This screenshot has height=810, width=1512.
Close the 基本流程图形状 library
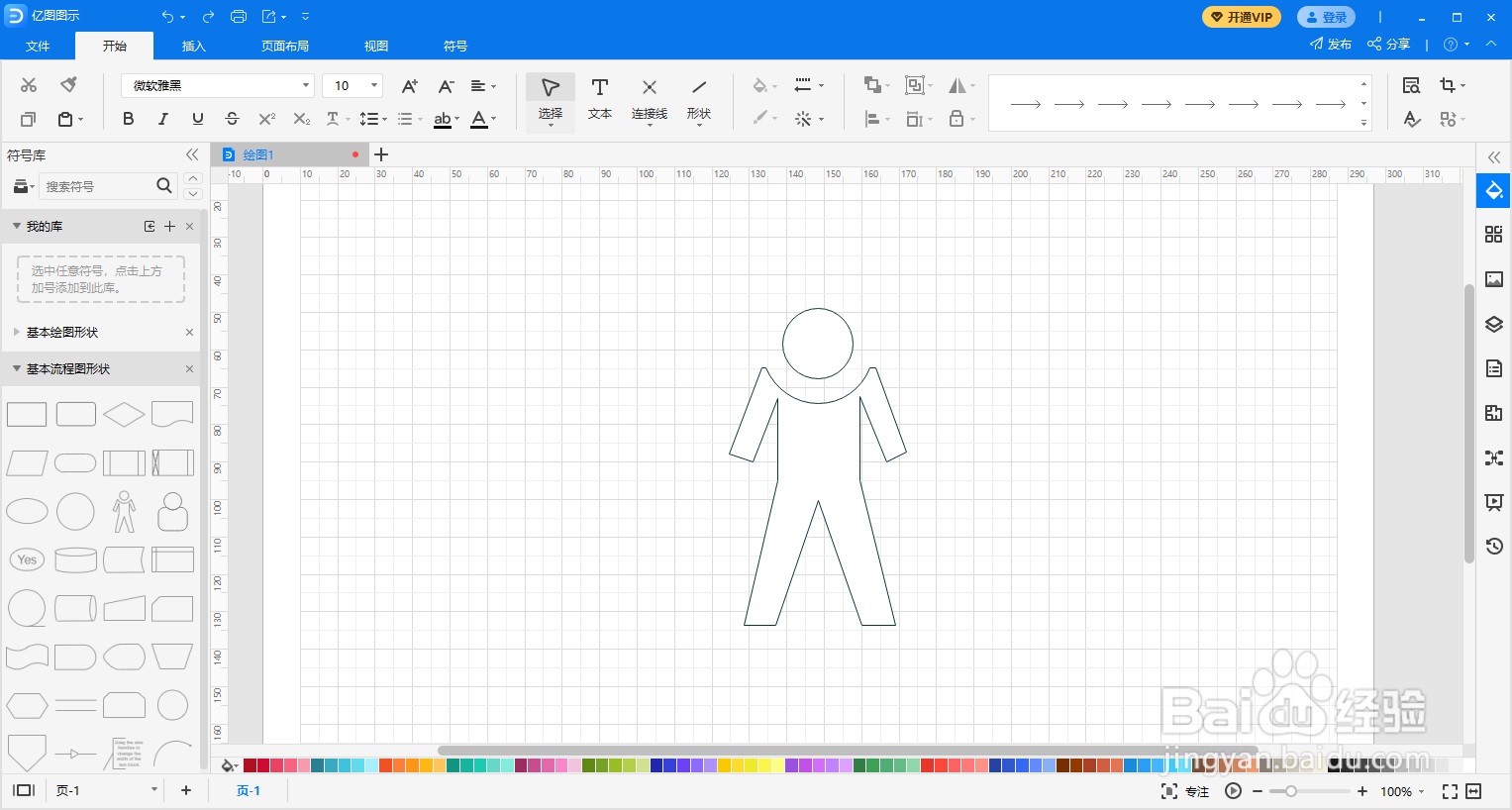[189, 368]
